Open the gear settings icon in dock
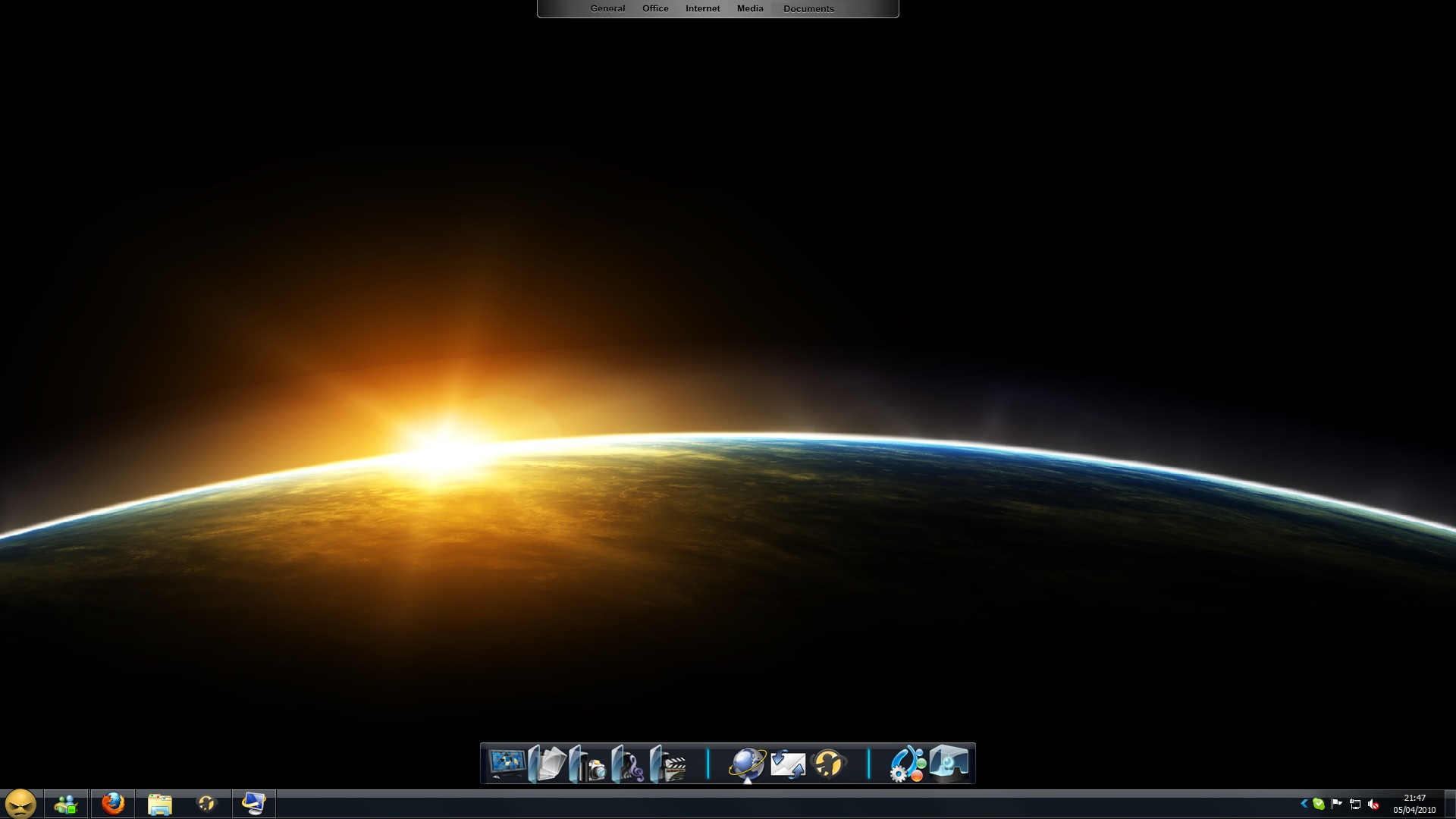Viewport: 1456px width, 819px height. [907, 764]
